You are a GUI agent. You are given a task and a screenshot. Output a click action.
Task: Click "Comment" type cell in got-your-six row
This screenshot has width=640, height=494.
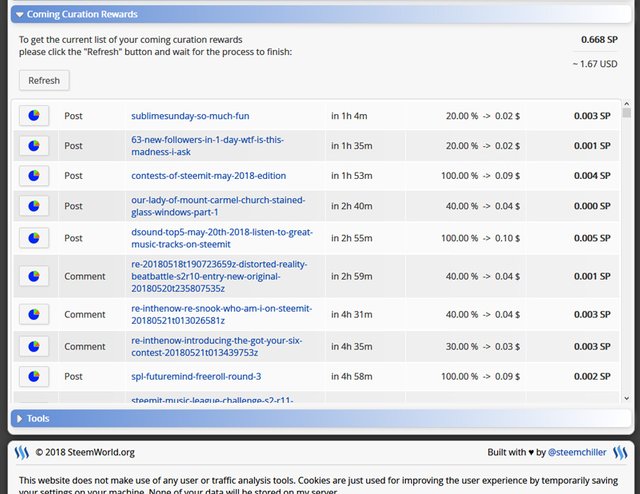click(85, 347)
